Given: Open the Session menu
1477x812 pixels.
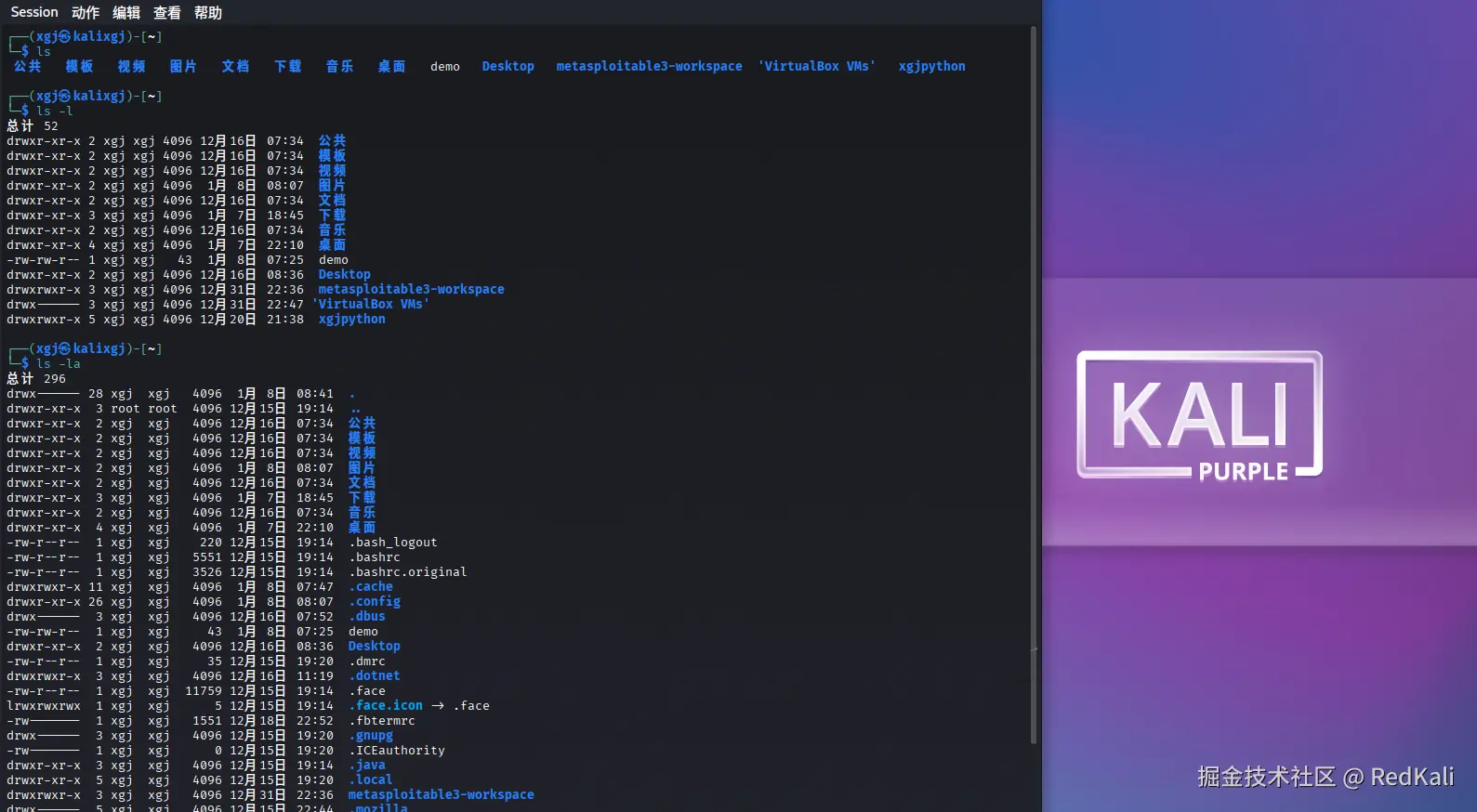Looking at the screenshot, I should tap(34, 12).
